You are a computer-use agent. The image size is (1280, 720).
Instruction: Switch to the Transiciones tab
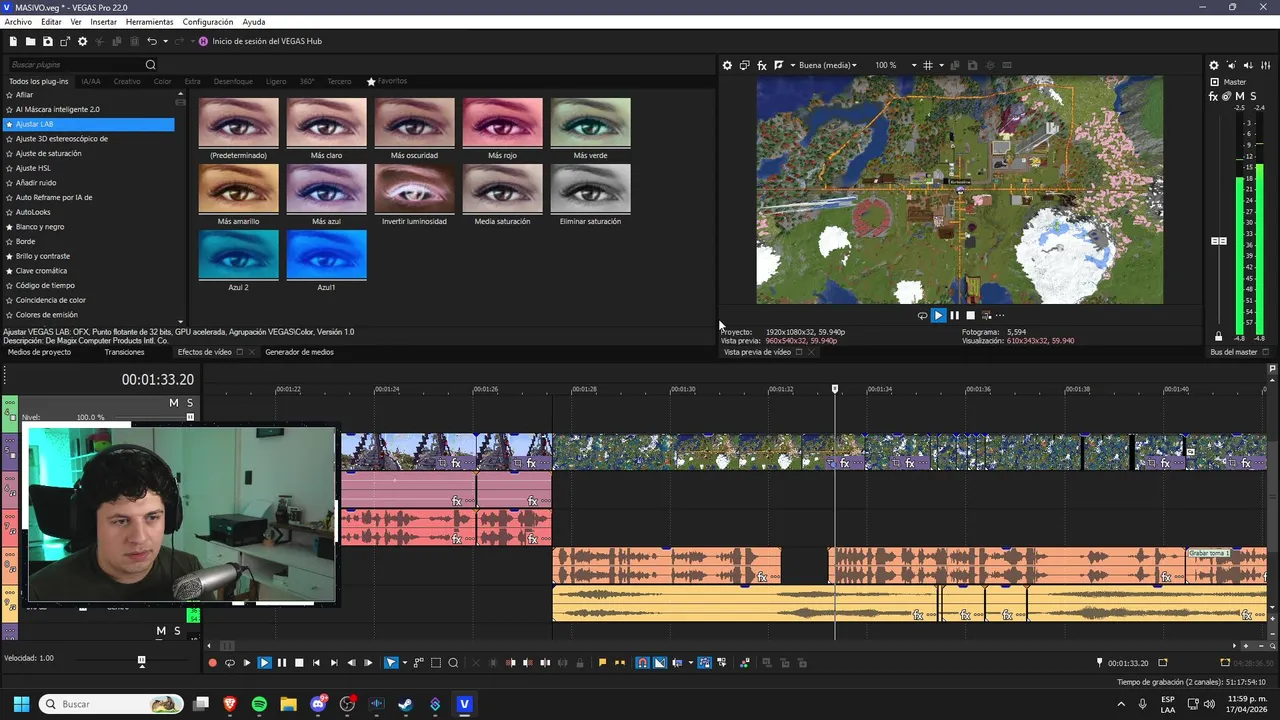coord(124,352)
